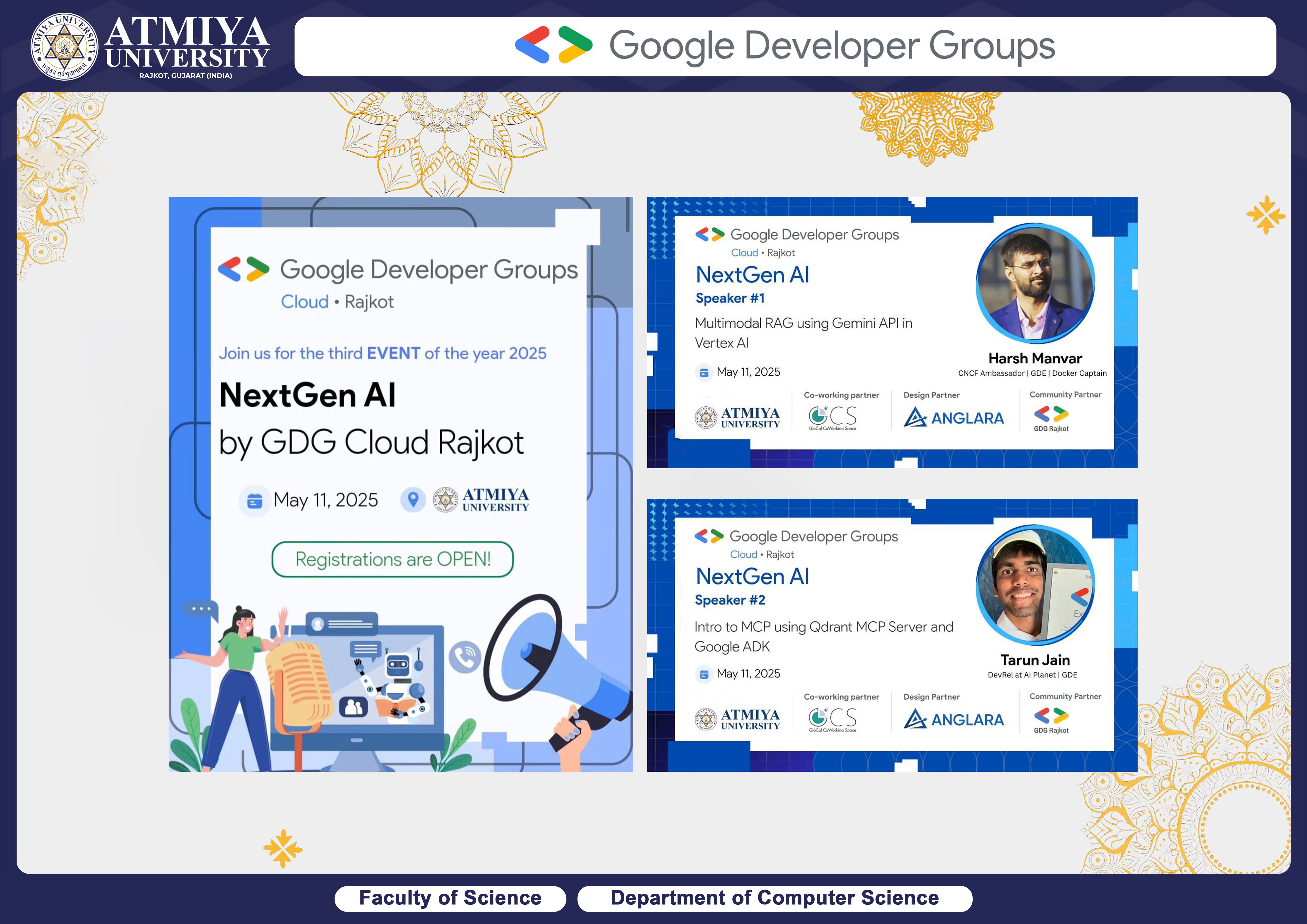Click the Registrations are OPEN! button
Image resolution: width=1307 pixels, height=924 pixels.
(393, 559)
